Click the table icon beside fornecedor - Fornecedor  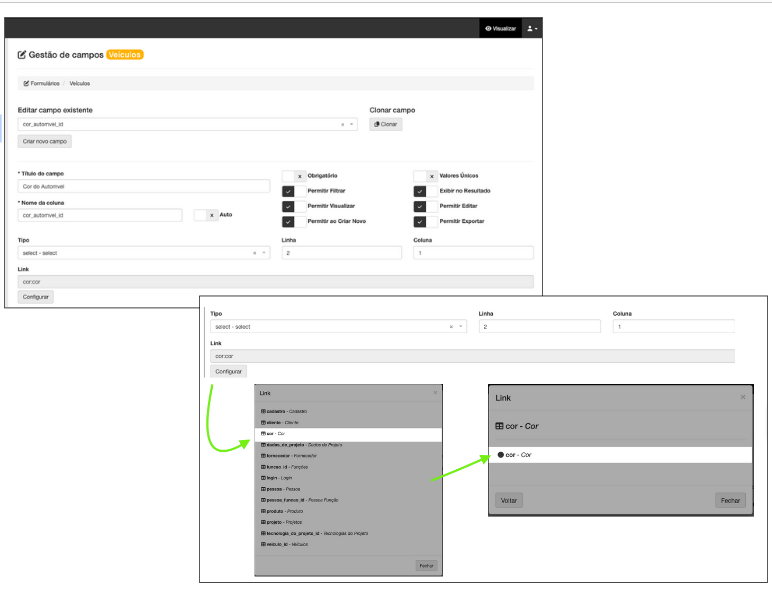(x=263, y=456)
